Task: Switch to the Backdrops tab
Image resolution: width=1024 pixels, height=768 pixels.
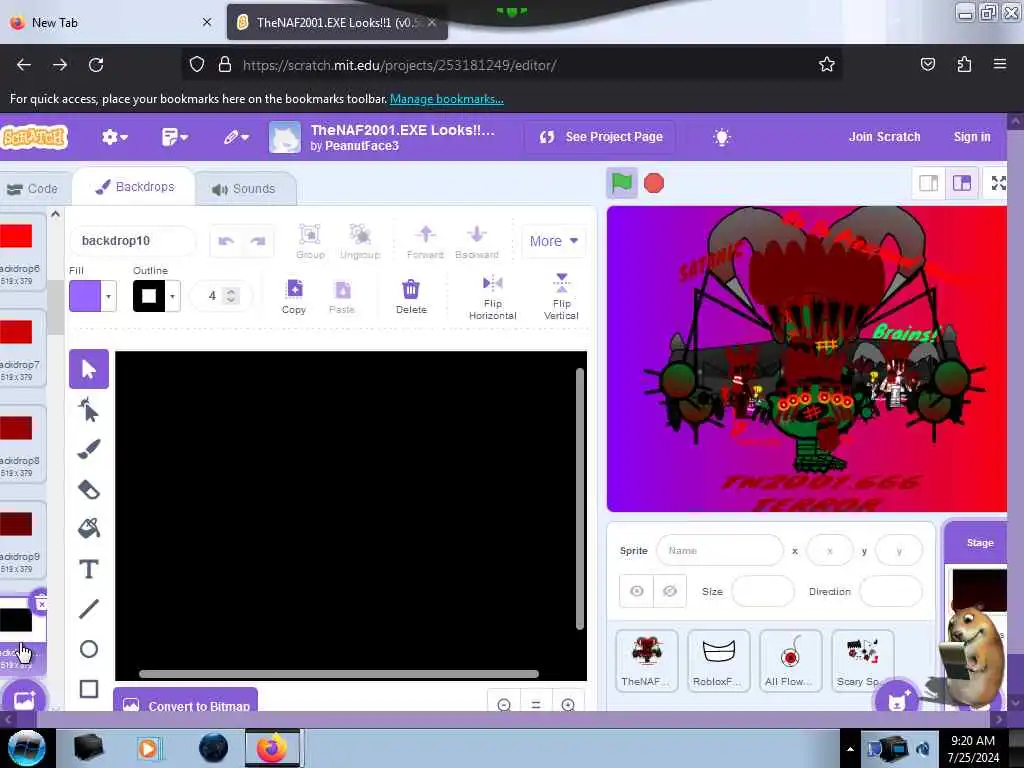Action: click(x=135, y=187)
